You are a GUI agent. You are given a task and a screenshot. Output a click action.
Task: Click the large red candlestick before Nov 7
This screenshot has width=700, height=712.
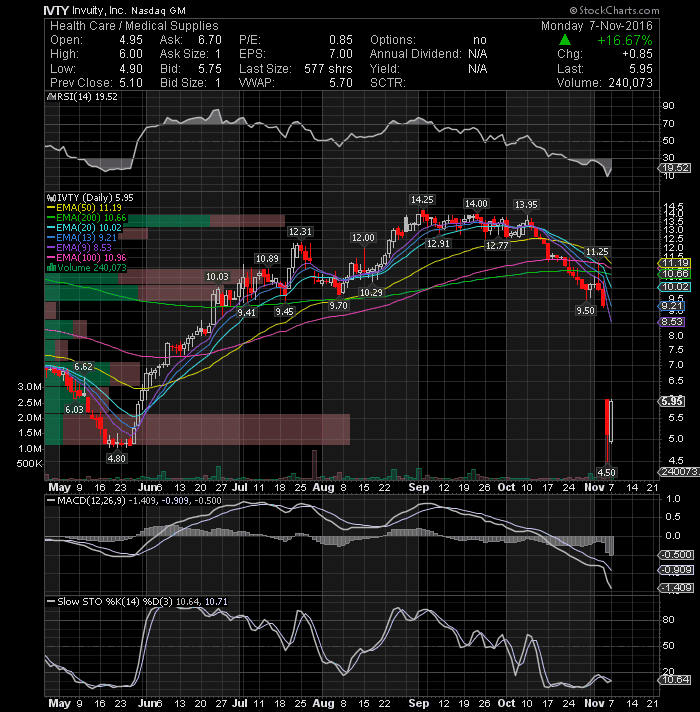pyautogui.click(x=606, y=430)
